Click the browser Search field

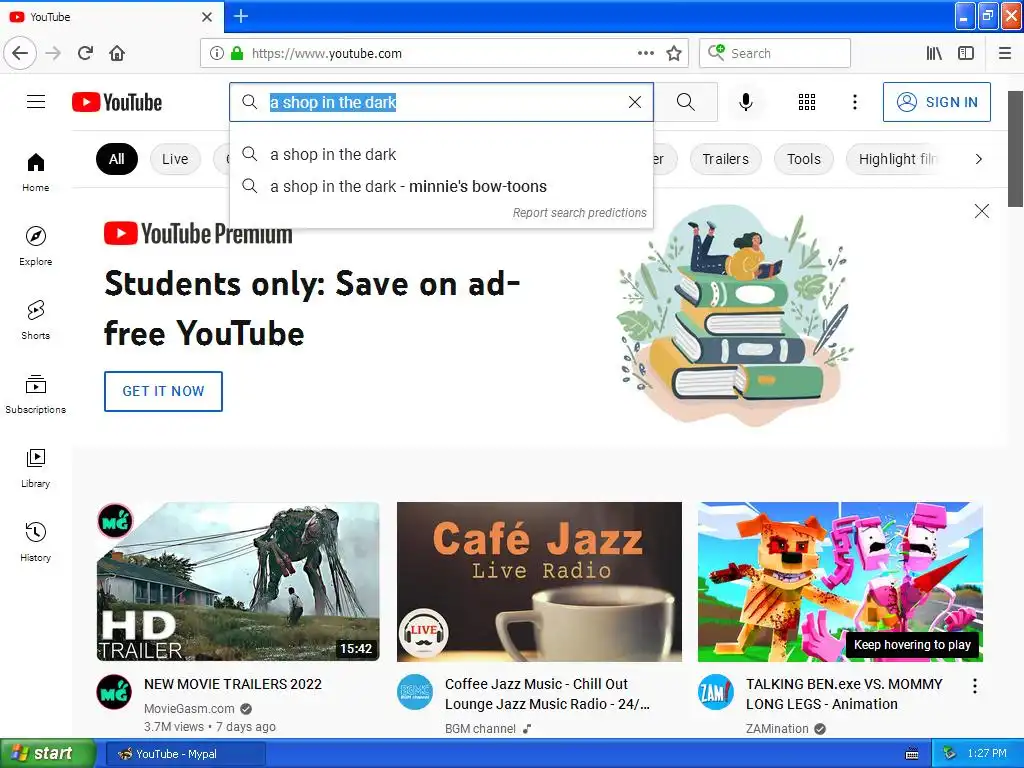[x=775, y=53]
